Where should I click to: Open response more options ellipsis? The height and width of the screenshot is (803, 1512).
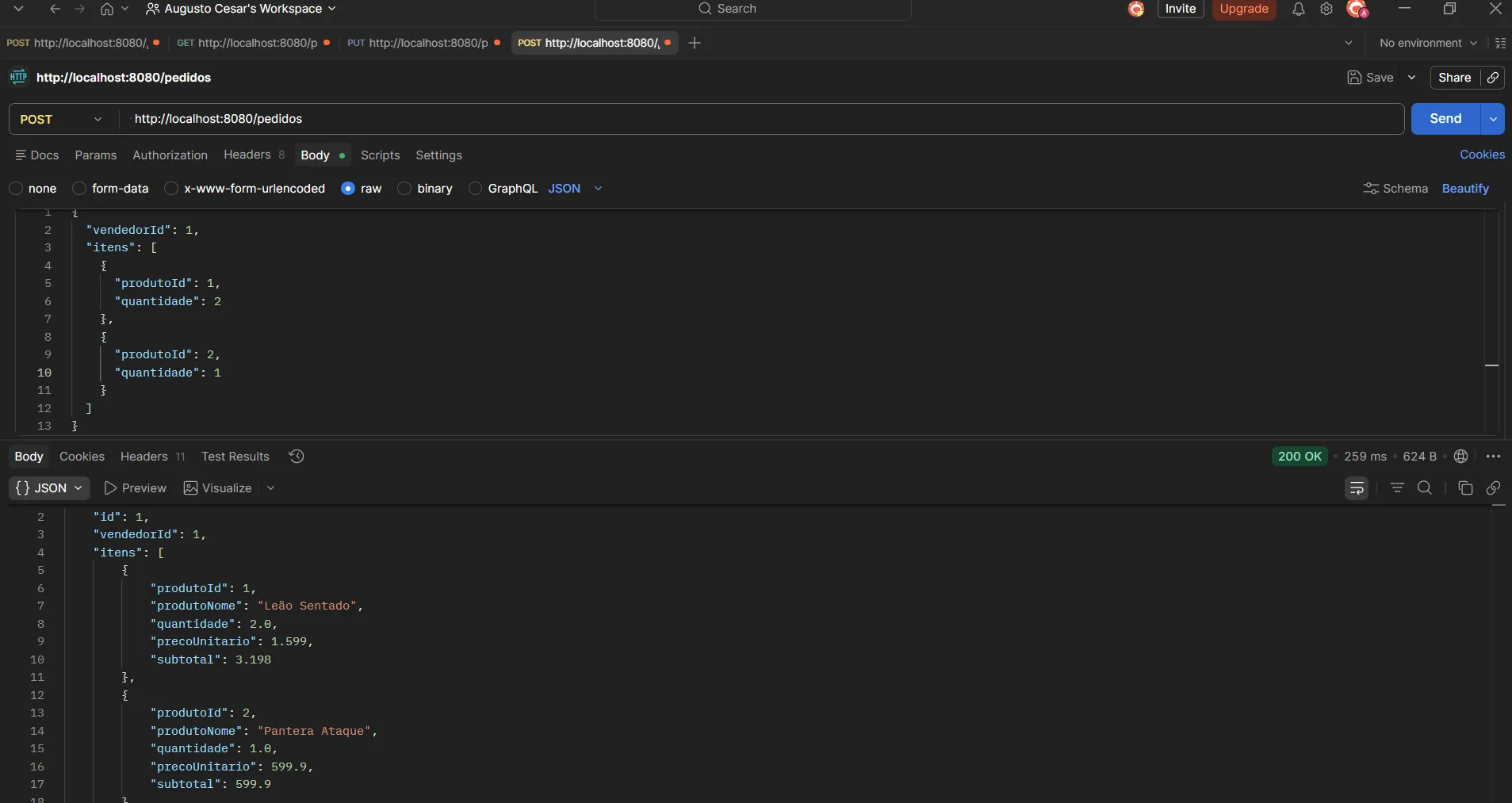pos(1494,457)
